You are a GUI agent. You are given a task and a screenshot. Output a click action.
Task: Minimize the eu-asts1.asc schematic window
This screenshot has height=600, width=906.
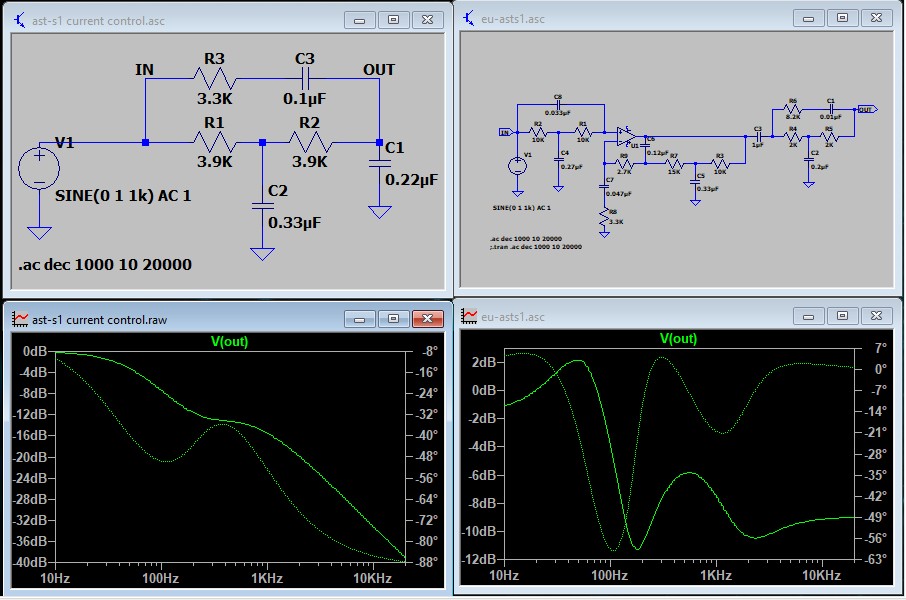[x=808, y=18]
